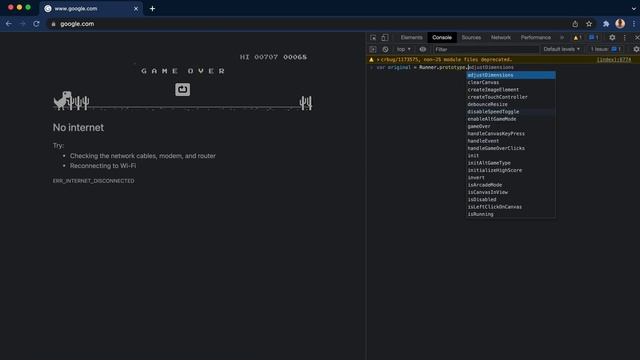Pick handleGameOverClicks suggestion
The image size is (640, 360).
click(x=511, y=149)
